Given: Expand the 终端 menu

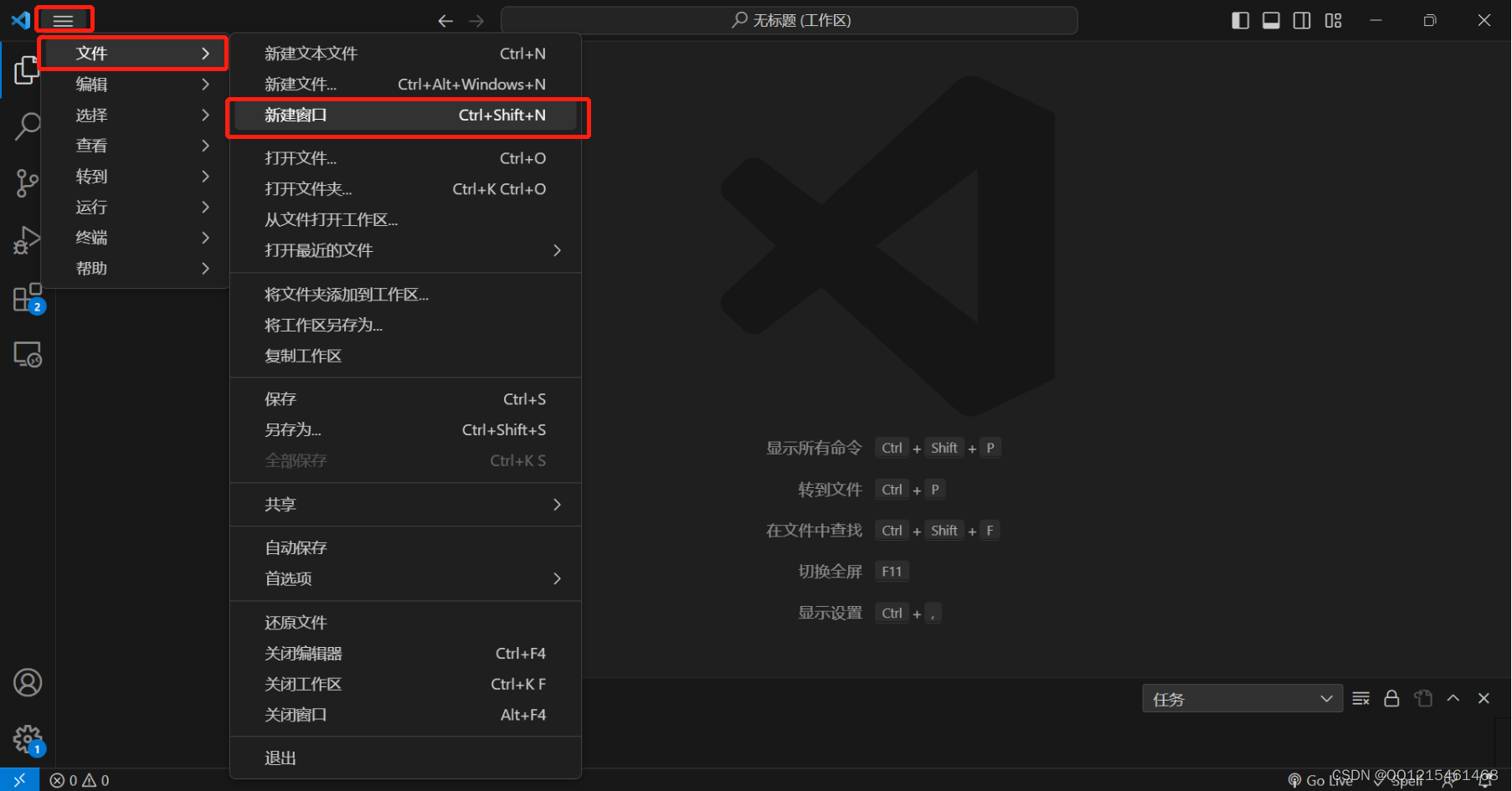Looking at the screenshot, I should pos(134,238).
